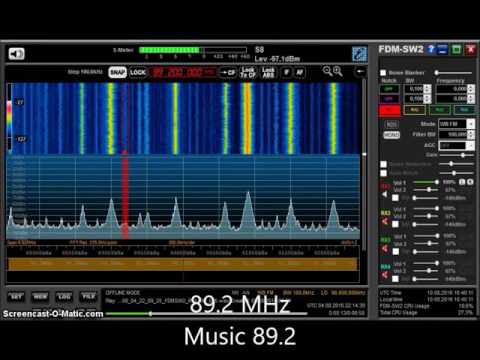
Task: Adjust the Gain slider
Action: 457,155
